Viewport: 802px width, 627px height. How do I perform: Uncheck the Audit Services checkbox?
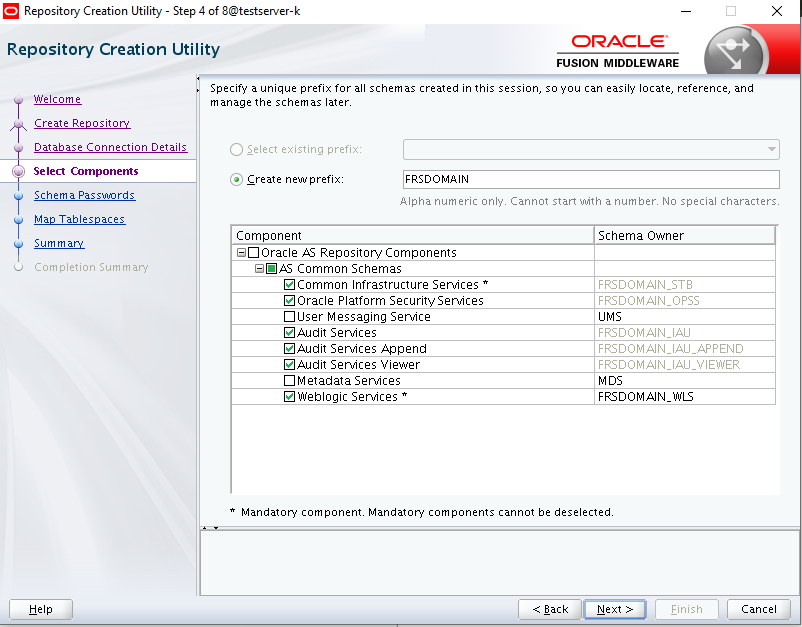[x=289, y=332]
